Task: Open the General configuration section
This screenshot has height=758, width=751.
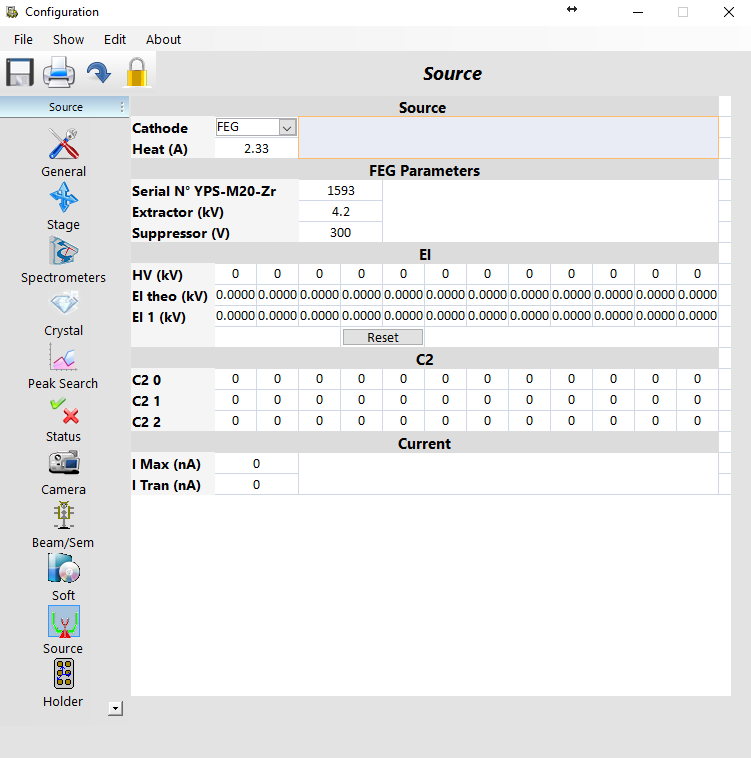Action: click(64, 145)
